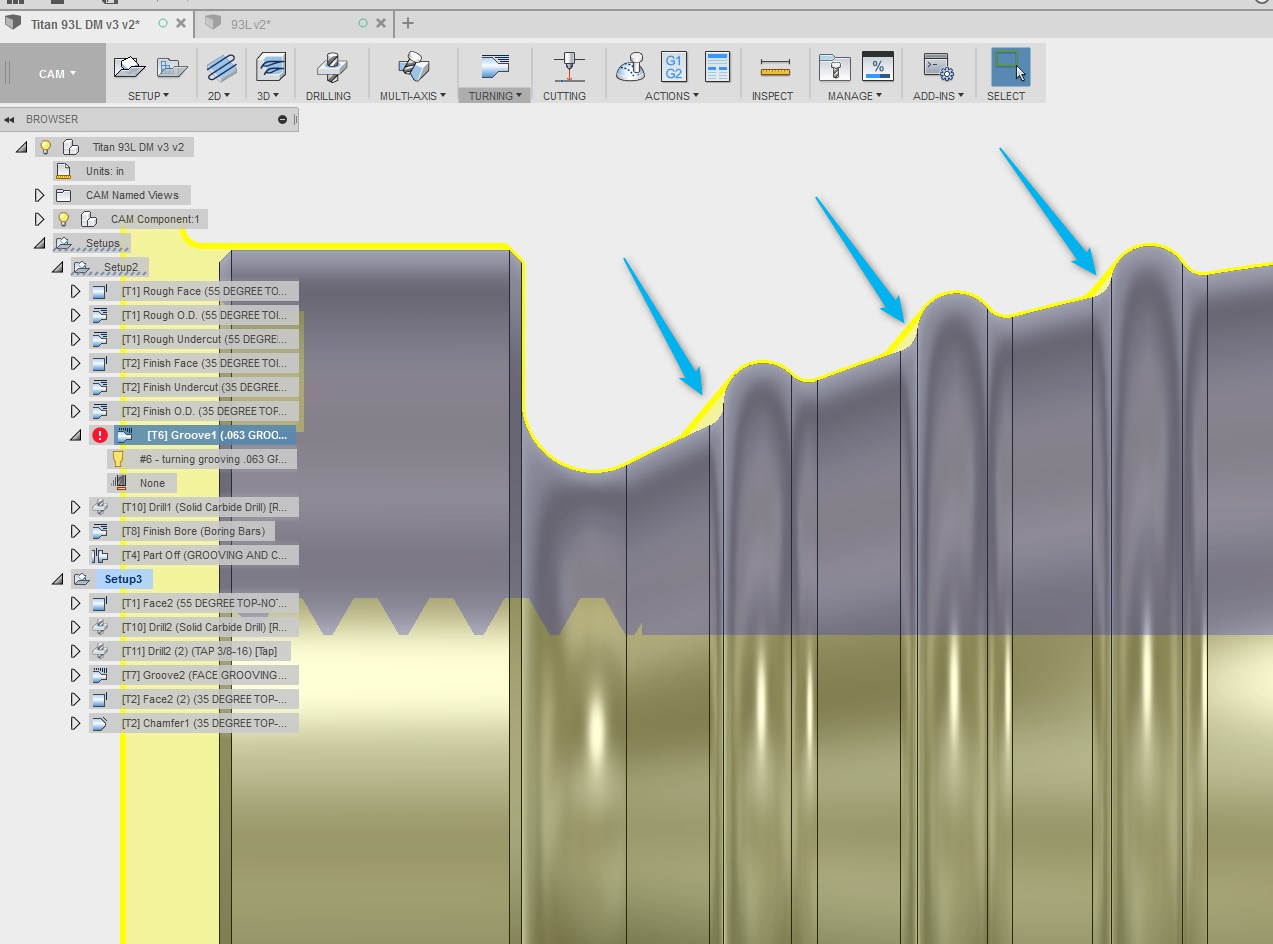This screenshot has height=944, width=1273.
Task: Open the ADD-INS dropdown menu
Action: [938, 96]
